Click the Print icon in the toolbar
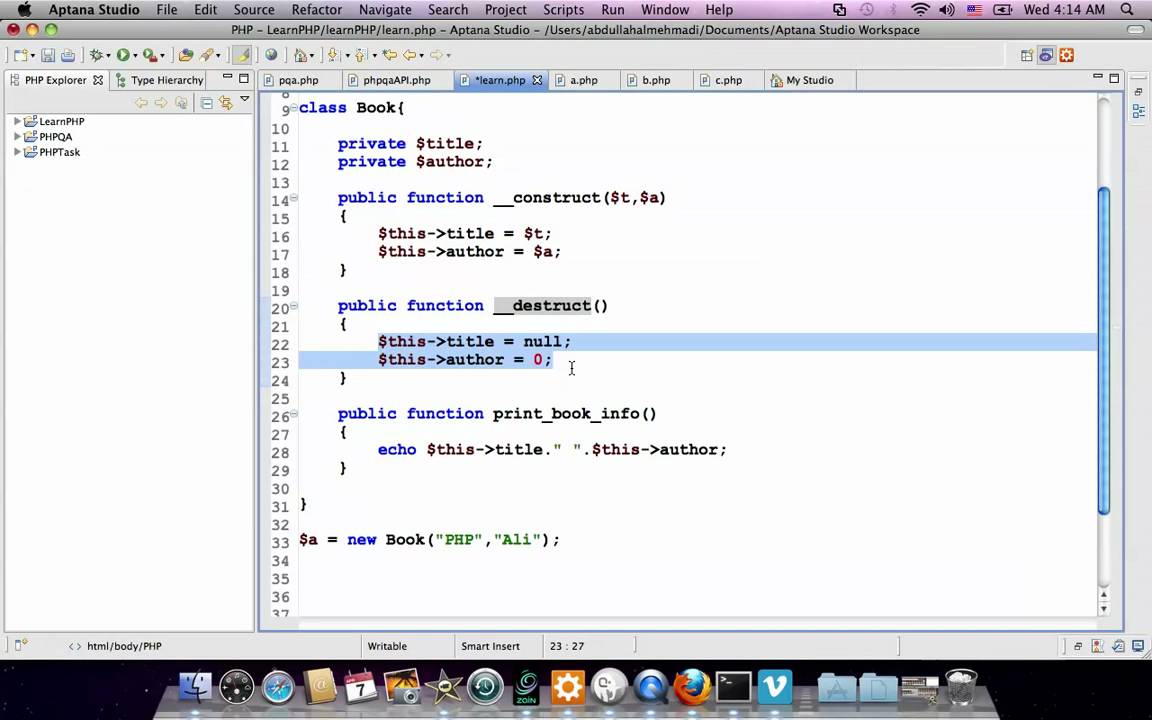 pos(68,55)
